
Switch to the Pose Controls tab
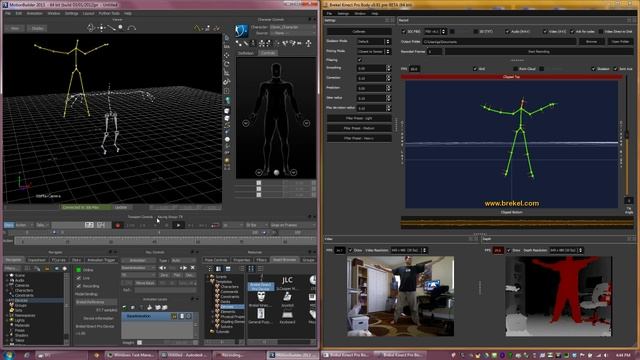tap(216, 260)
